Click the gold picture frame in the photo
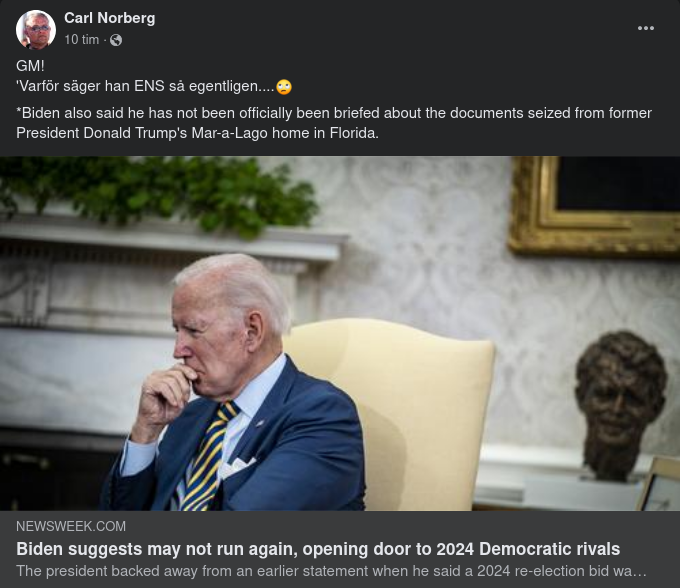The width and height of the screenshot is (680, 588). coord(594,205)
